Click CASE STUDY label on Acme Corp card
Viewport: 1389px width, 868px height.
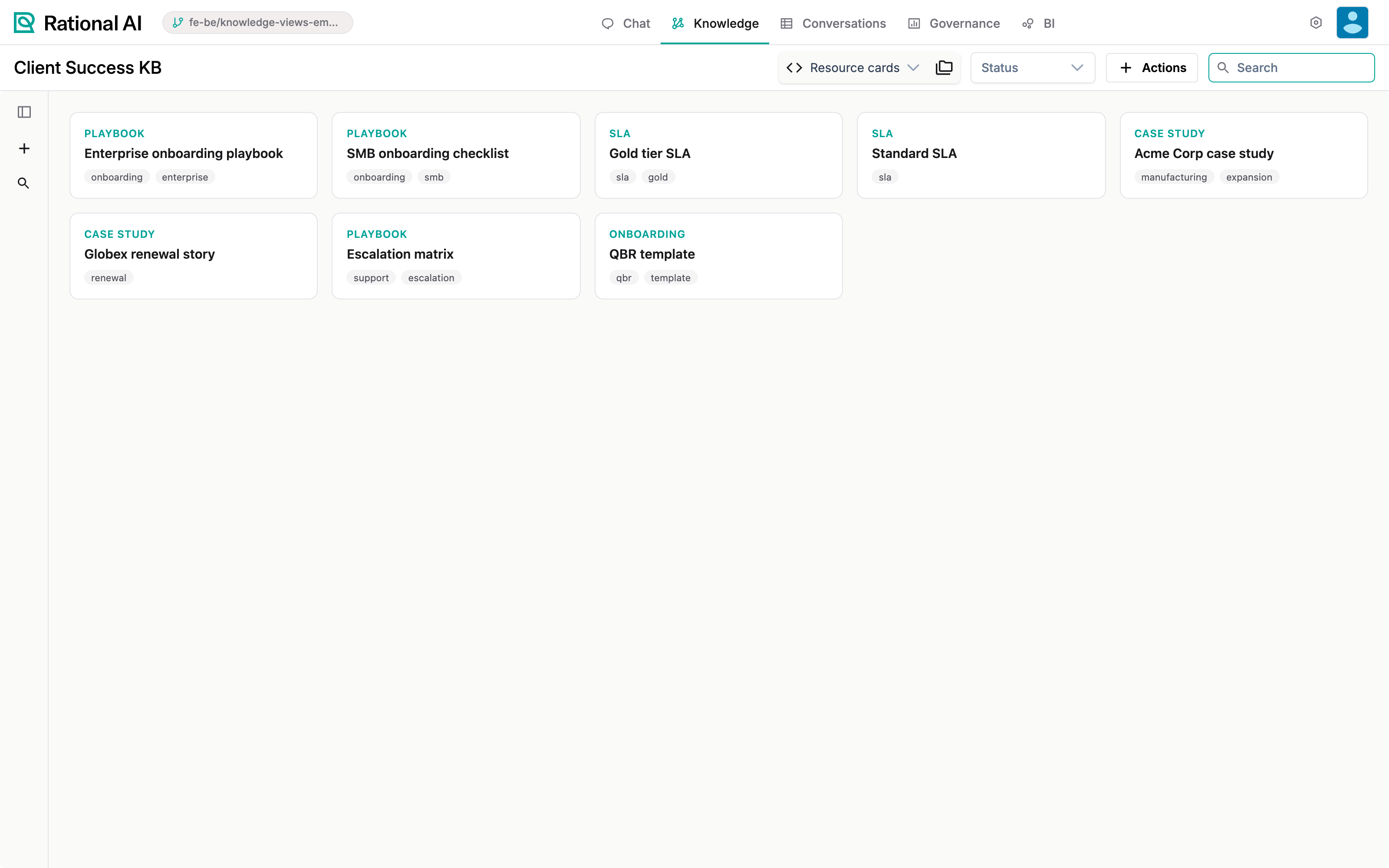[1169, 133]
